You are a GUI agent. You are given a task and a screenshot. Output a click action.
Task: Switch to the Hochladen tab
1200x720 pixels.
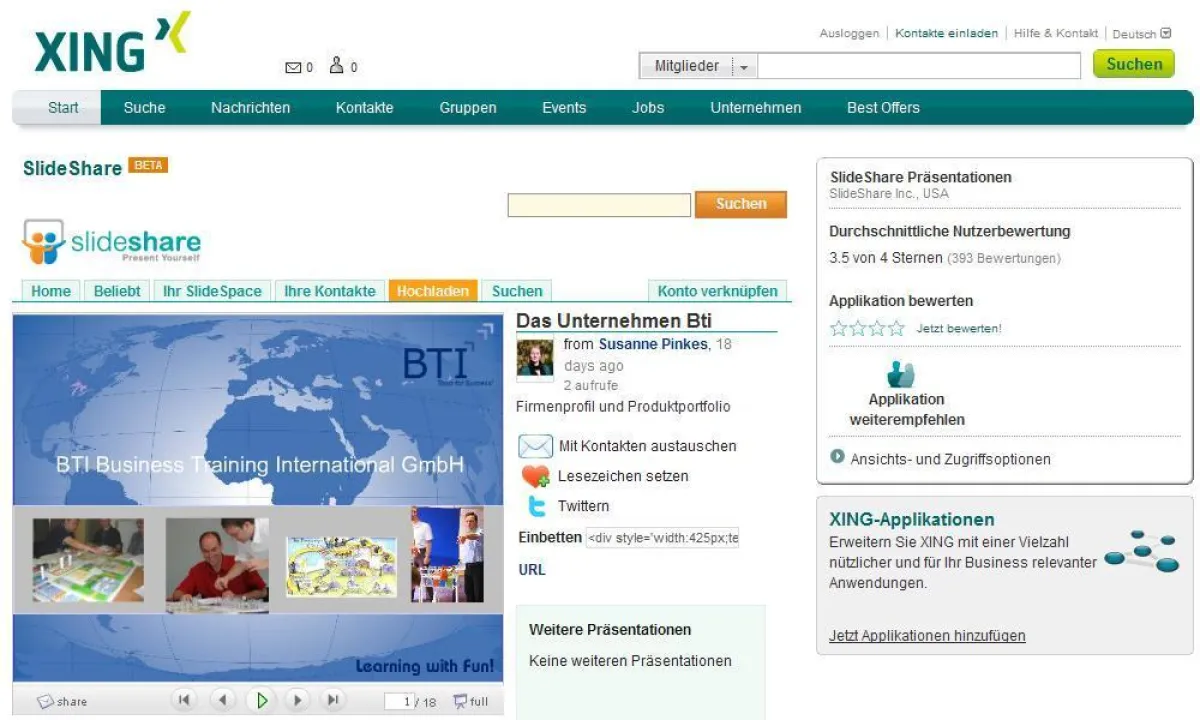point(432,291)
